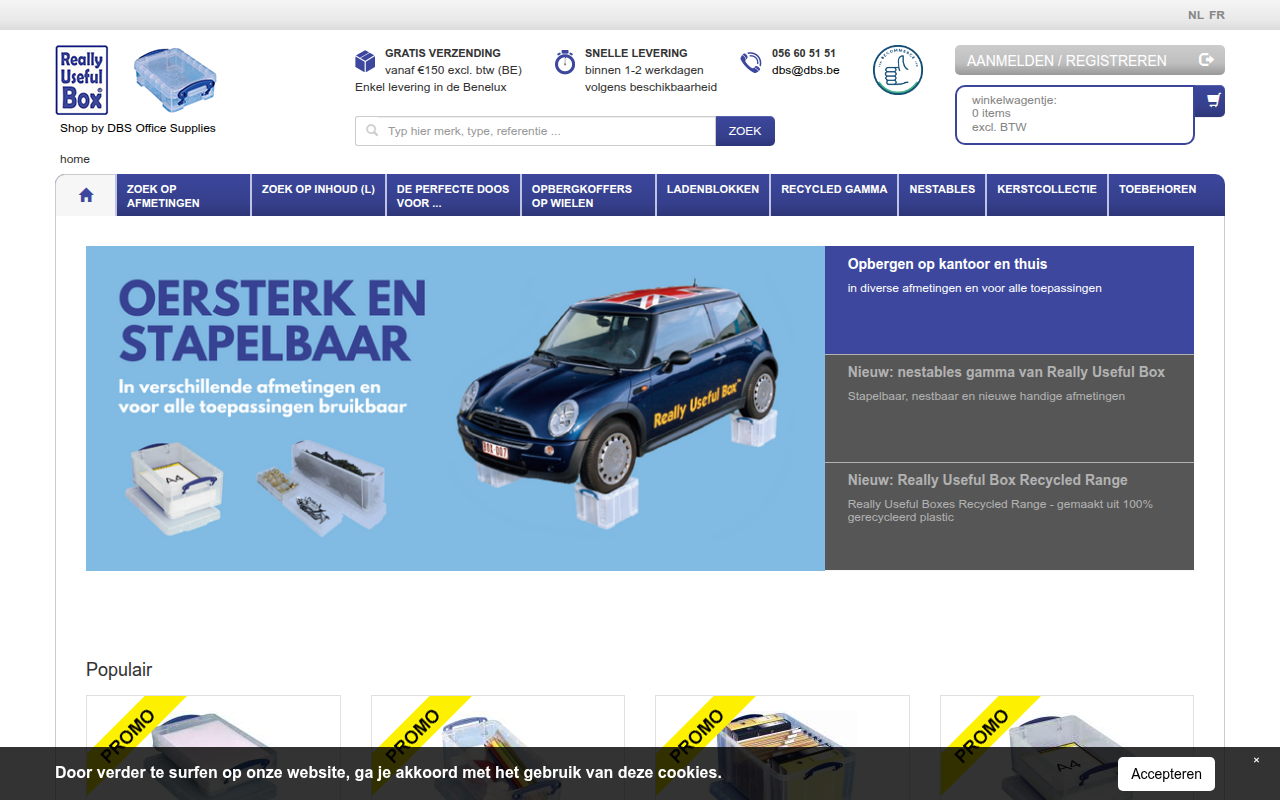Select the Nieuw: nestables gamma slide
Image resolution: width=1280 pixels, height=800 pixels.
click(x=1009, y=408)
